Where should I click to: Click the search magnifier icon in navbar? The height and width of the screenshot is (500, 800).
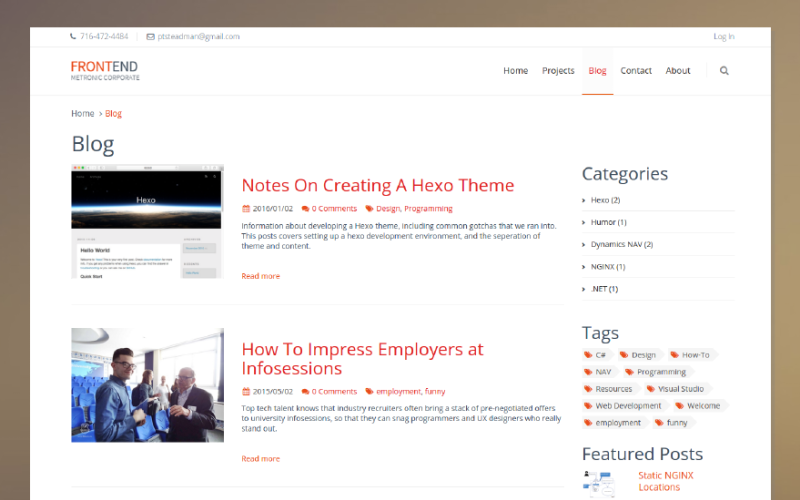tap(724, 71)
